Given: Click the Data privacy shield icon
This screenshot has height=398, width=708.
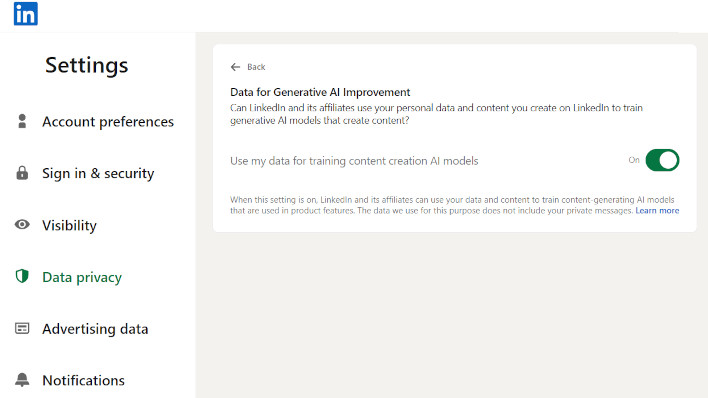Looking at the screenshot, I should tap(22, 276).
